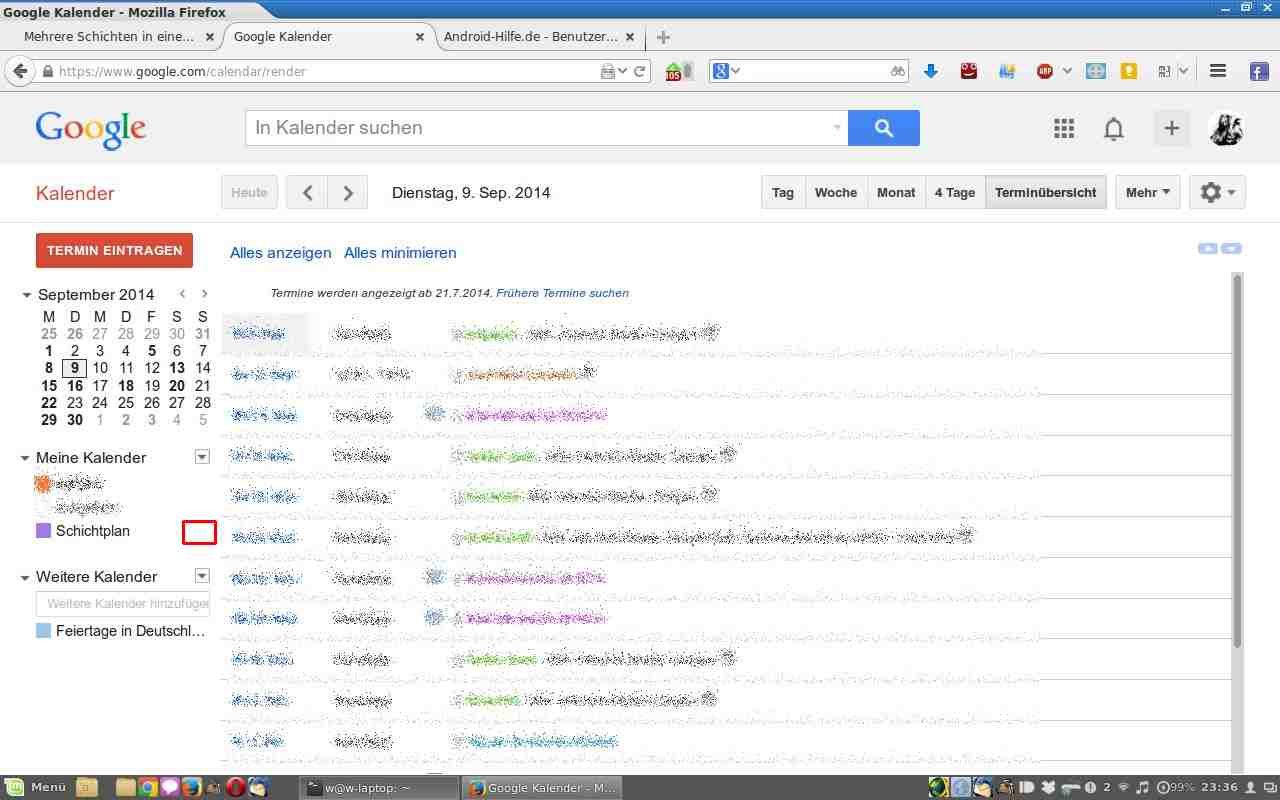Viewport: 1280px width, 800px height.
Task: Click the scroll-down agenda arrow button
Action: pyautogui.click(x=1232, y=248)
